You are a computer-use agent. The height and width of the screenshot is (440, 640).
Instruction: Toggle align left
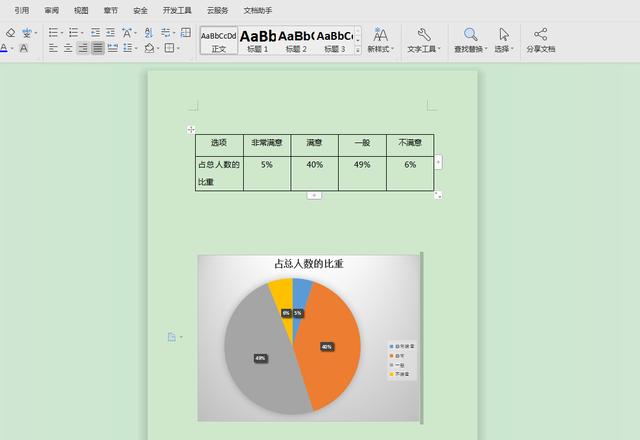click(53, 48)
